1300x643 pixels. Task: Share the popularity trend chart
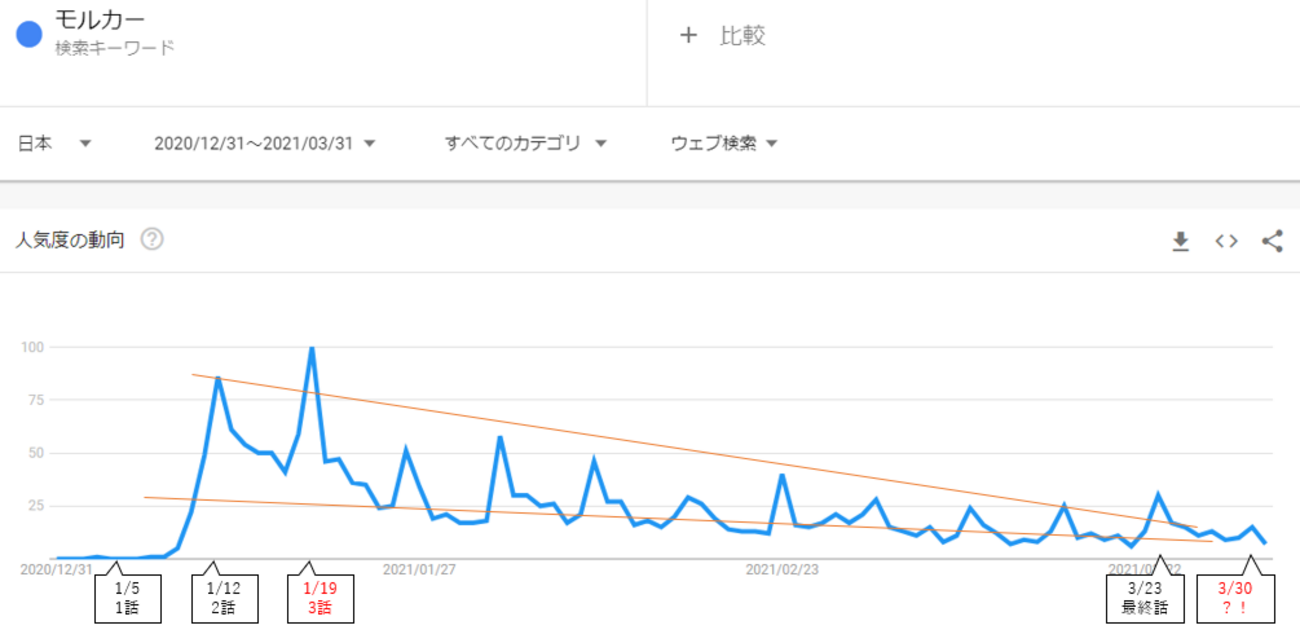[x=1272, y=241]
